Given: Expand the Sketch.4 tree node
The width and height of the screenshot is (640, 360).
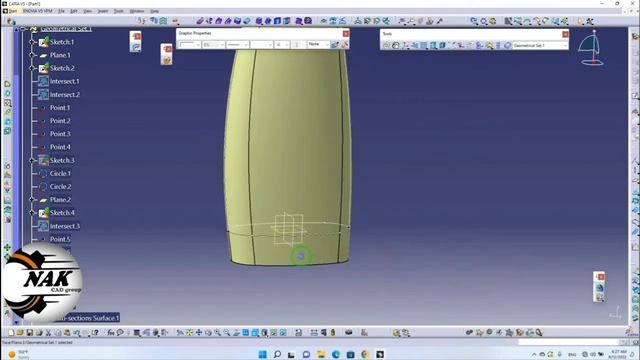Looking at the screenshot, I should (32, 213).
